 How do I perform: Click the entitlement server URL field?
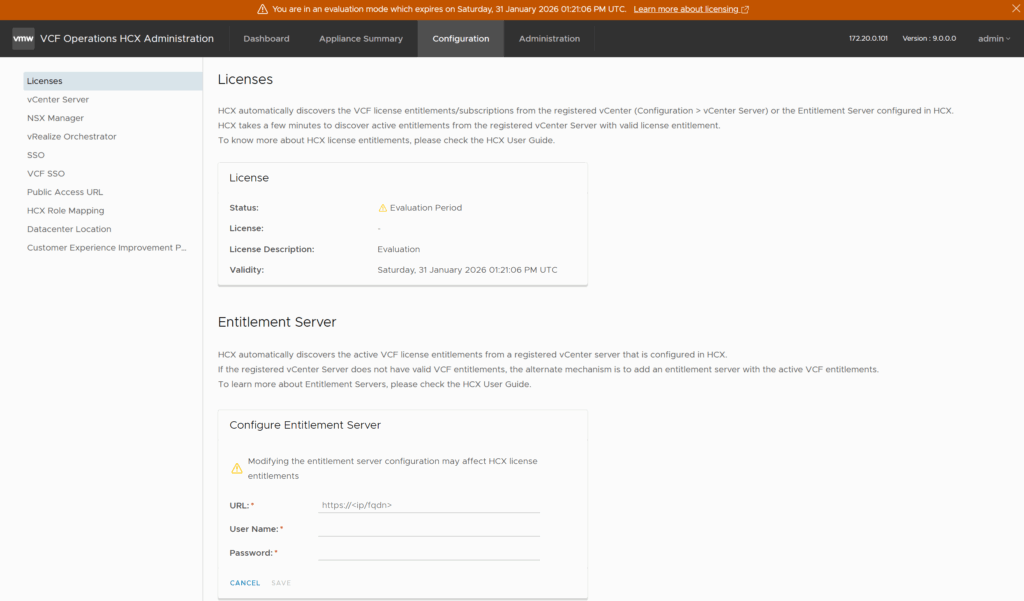click(429, 505)
